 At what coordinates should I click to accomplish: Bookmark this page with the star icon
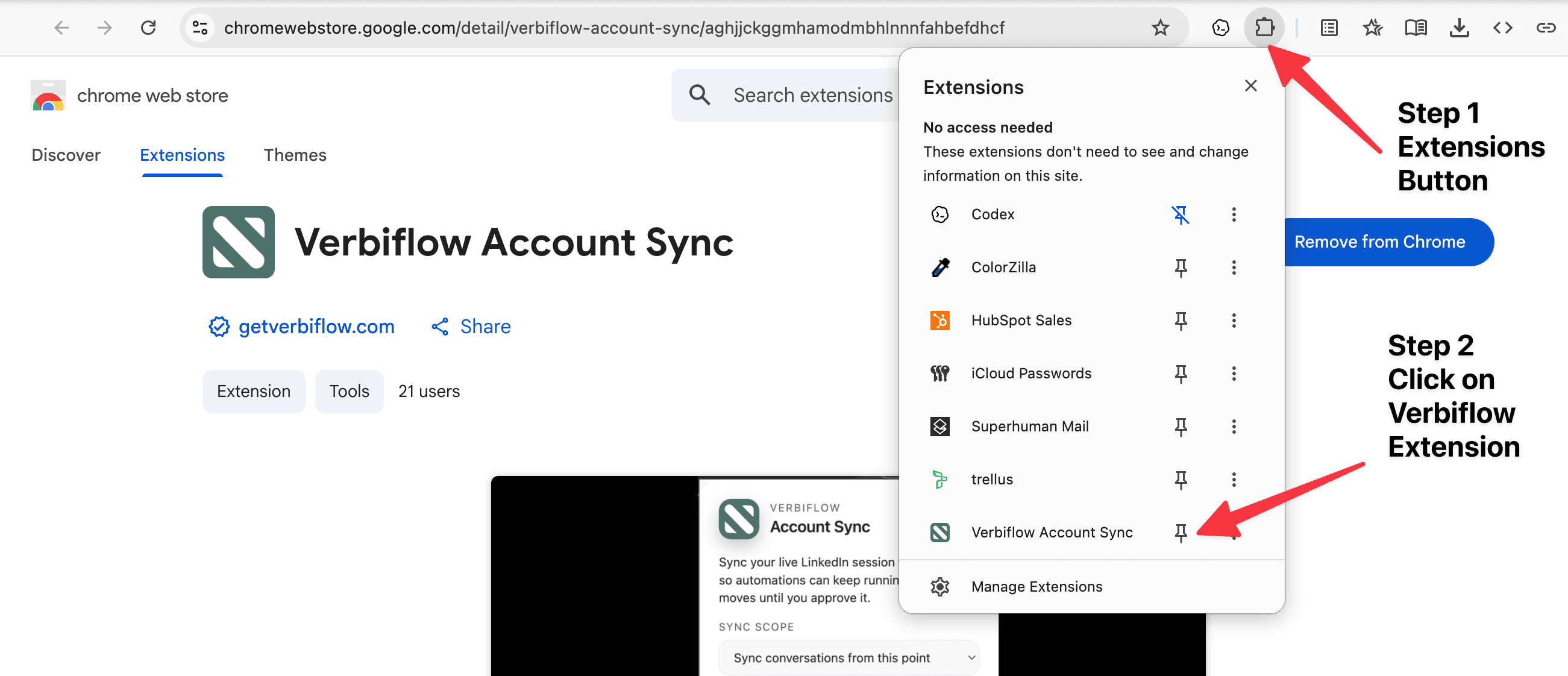[1160, 27]
